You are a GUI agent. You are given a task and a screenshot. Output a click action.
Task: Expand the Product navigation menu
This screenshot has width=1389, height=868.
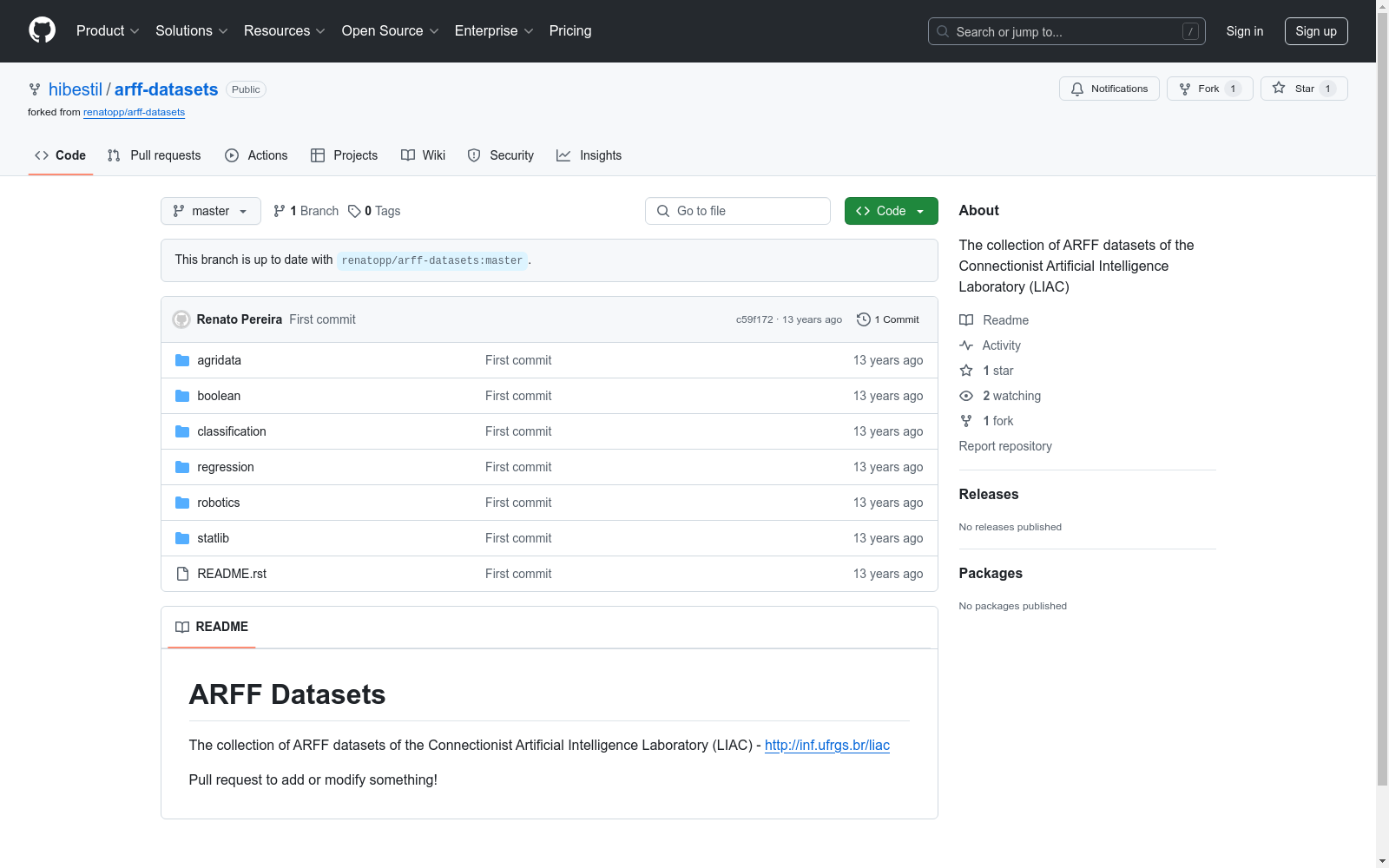(108, 31)
